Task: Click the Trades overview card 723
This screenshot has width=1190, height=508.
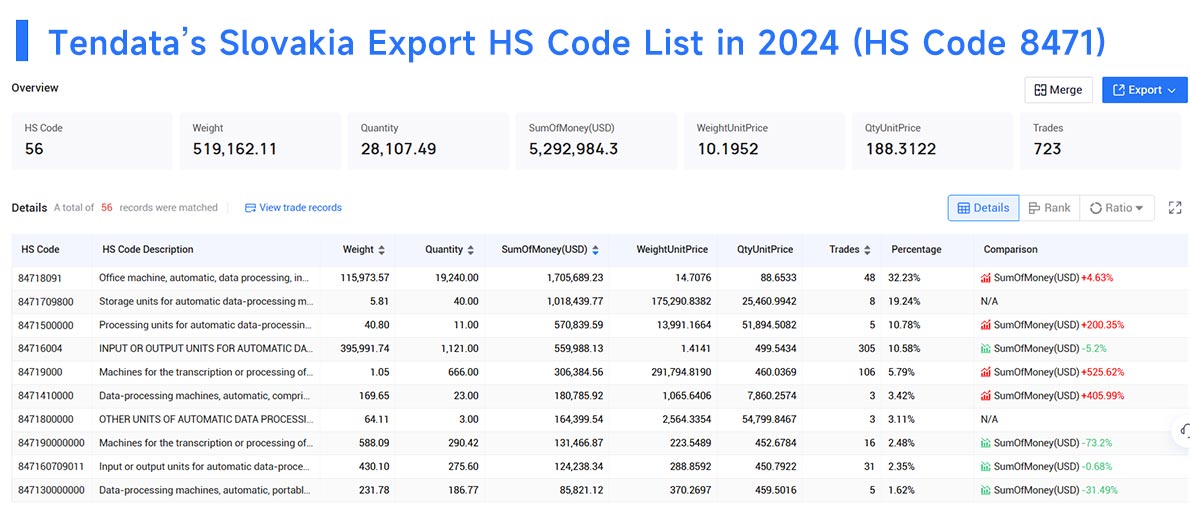Action: tap(1101, 141)
